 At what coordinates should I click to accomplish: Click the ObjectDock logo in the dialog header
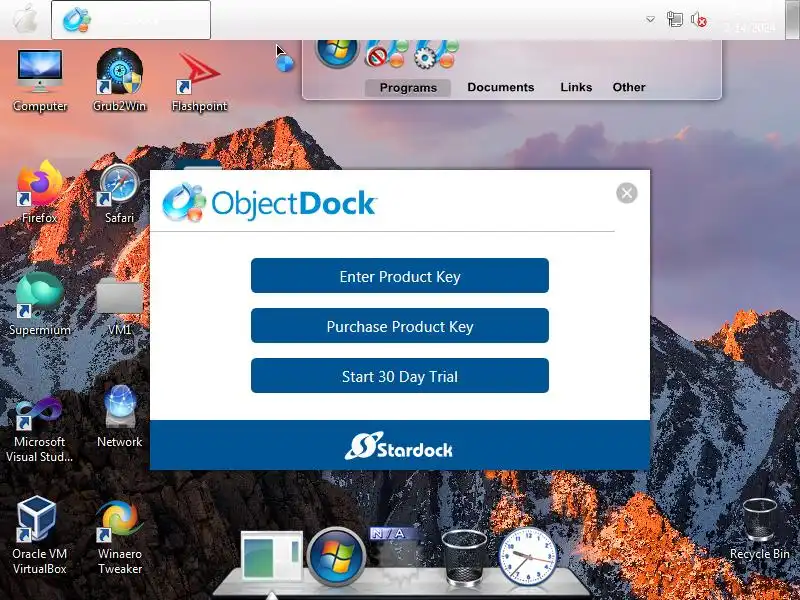pyautogui.click(x=269, y=203)
